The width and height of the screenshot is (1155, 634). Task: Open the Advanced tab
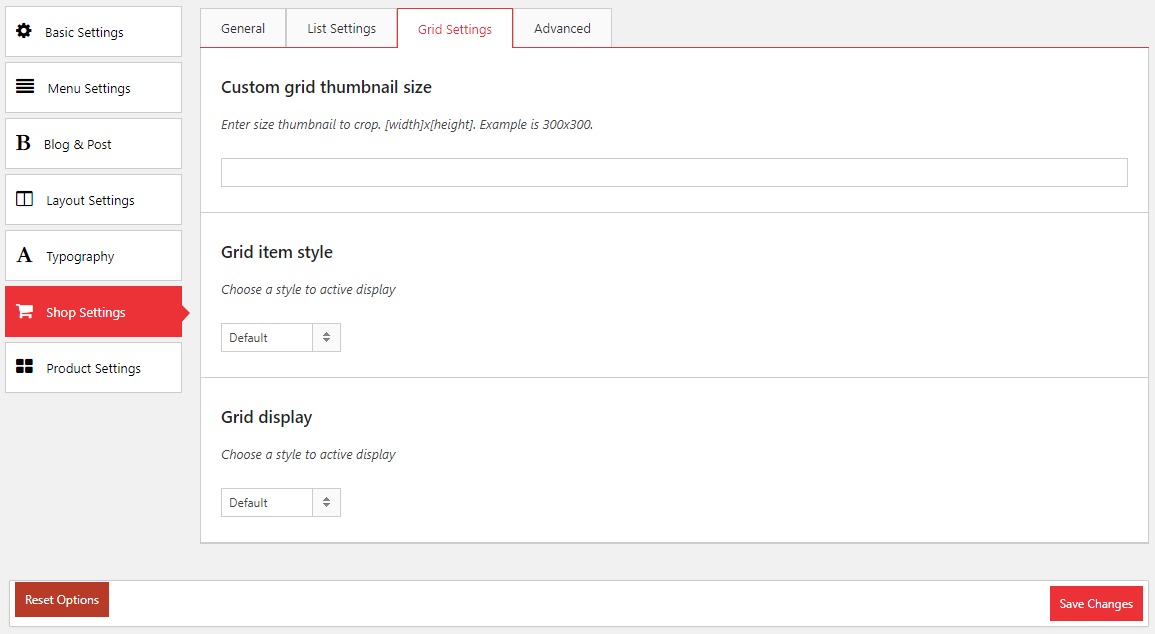point(562,28)
